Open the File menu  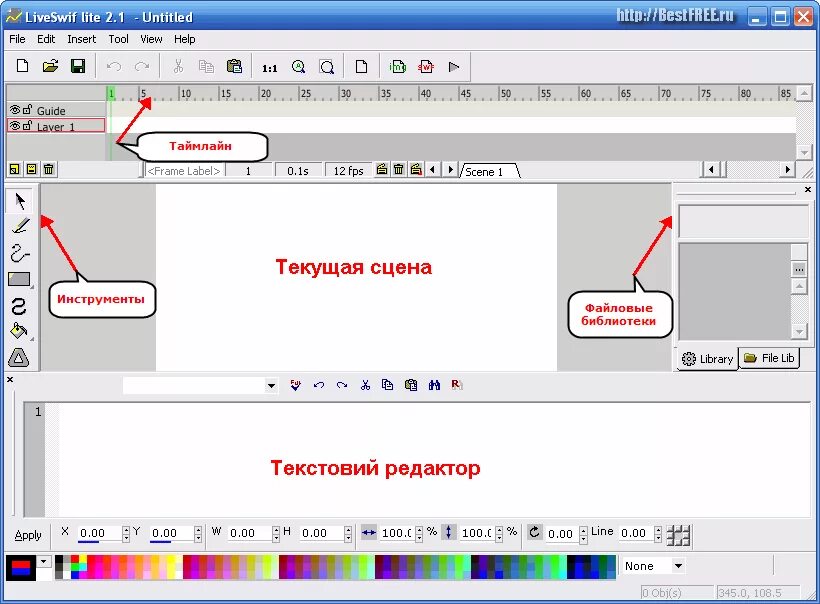pyautogui.click(x=17, y=39)
